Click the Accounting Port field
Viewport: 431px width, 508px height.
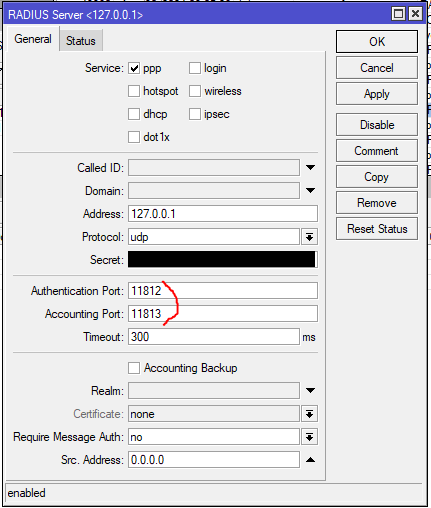[x=223, y=314]
